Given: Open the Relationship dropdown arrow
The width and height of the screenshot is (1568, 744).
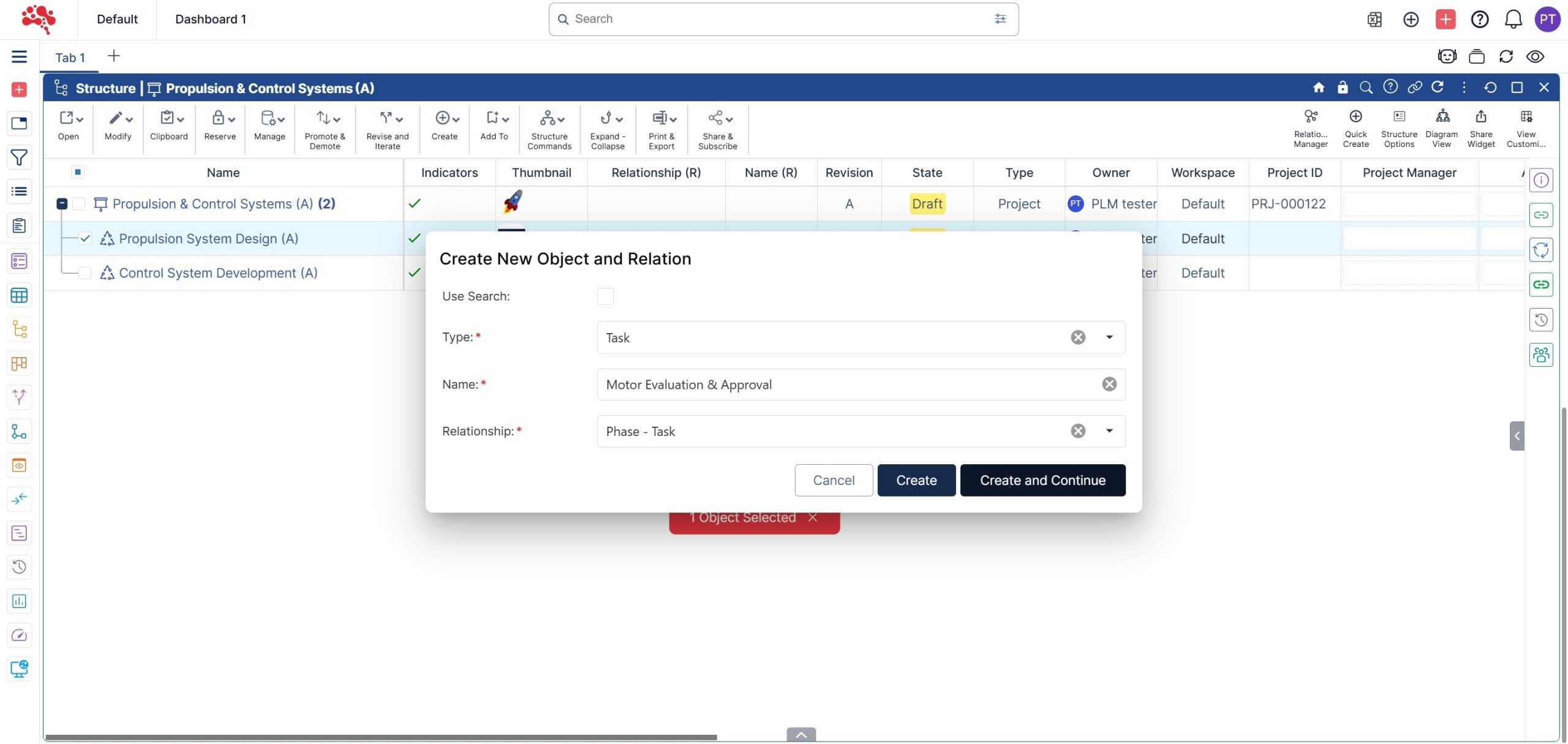Looking at the screenshot, I should [1109, 431].
